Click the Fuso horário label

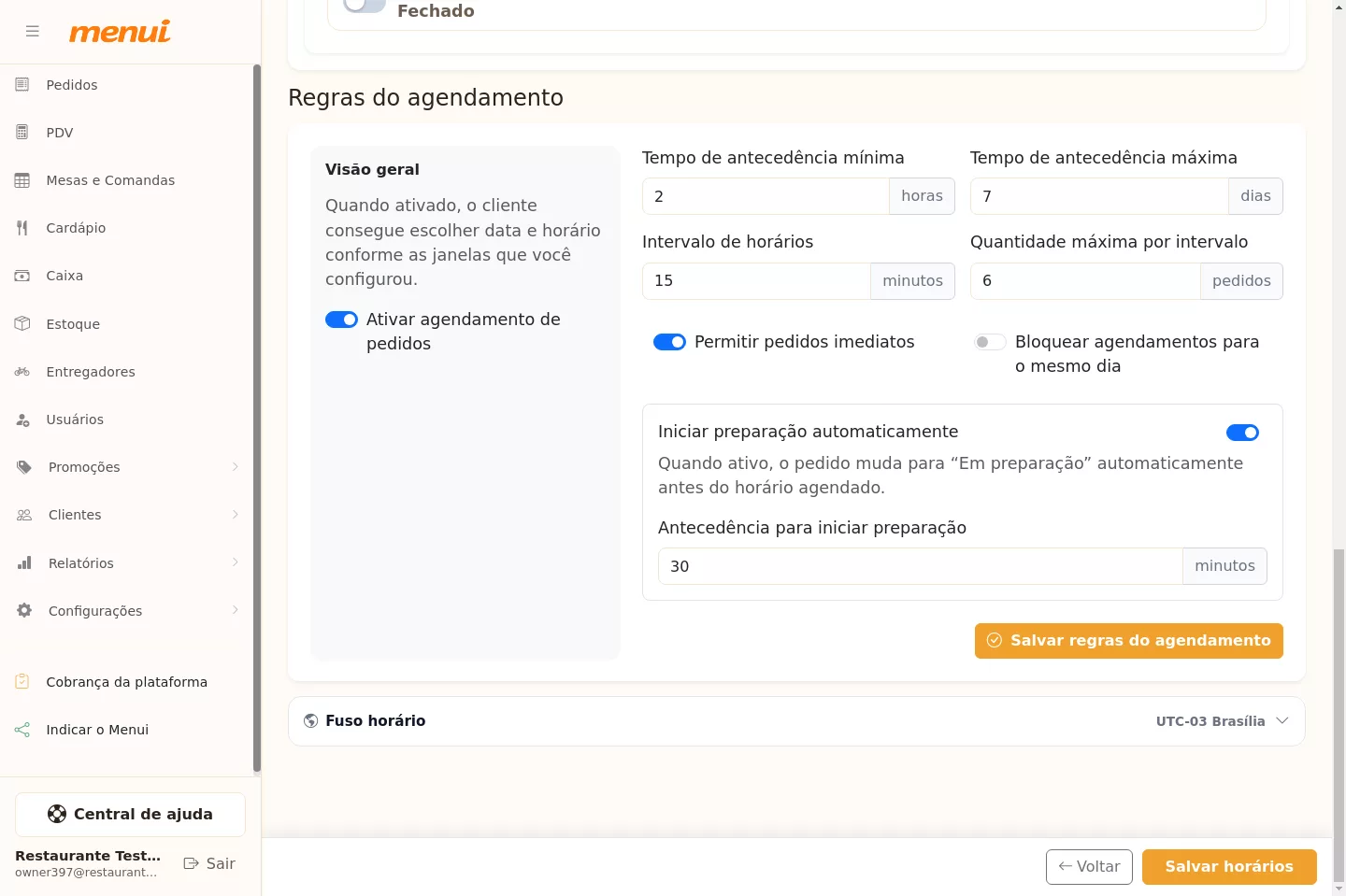pyautogui.click(x=375, y=721)
